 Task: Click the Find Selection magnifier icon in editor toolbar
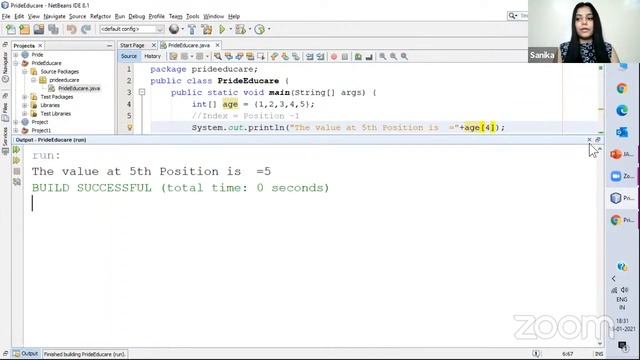pyautogui.click(x=218, y=57)
